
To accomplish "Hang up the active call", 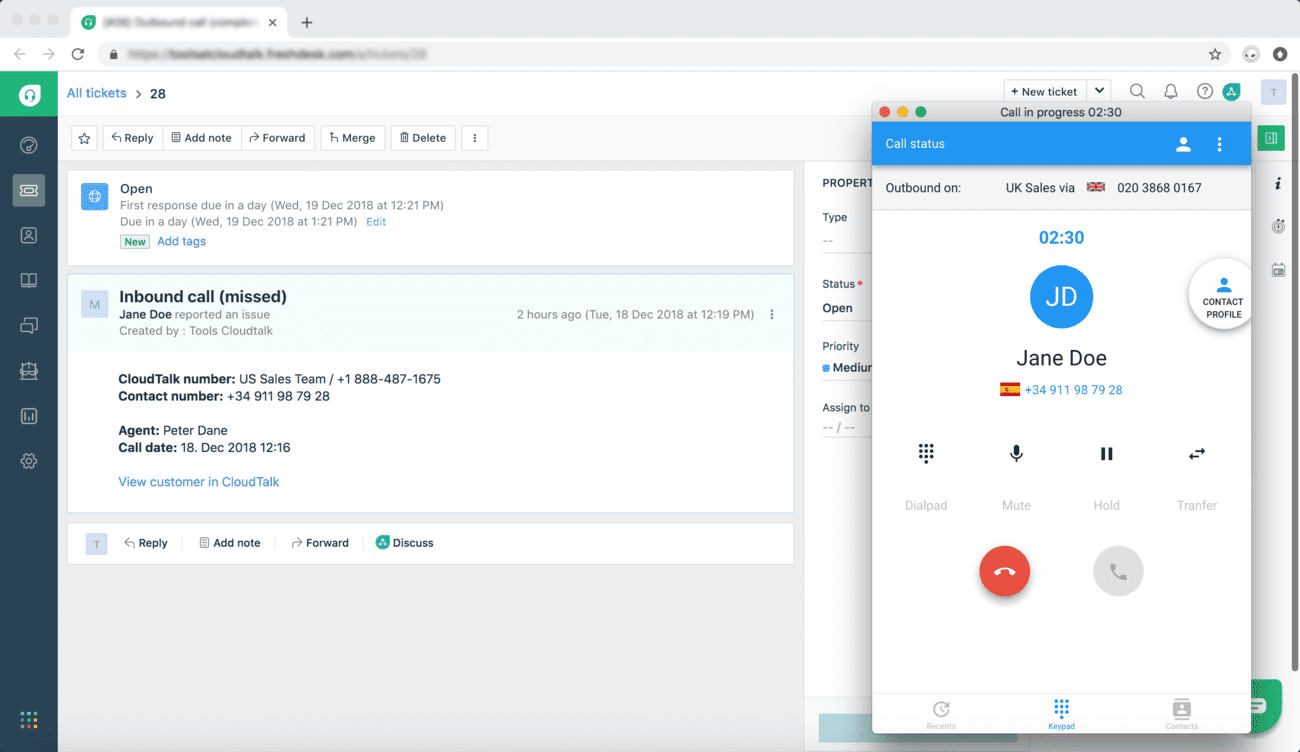I will (1004, 571).
